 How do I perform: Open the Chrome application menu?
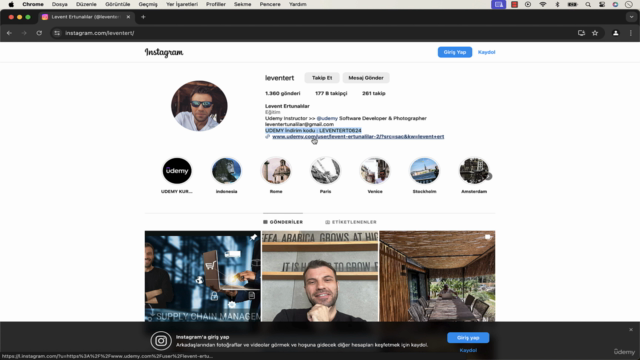pos(33,4)
